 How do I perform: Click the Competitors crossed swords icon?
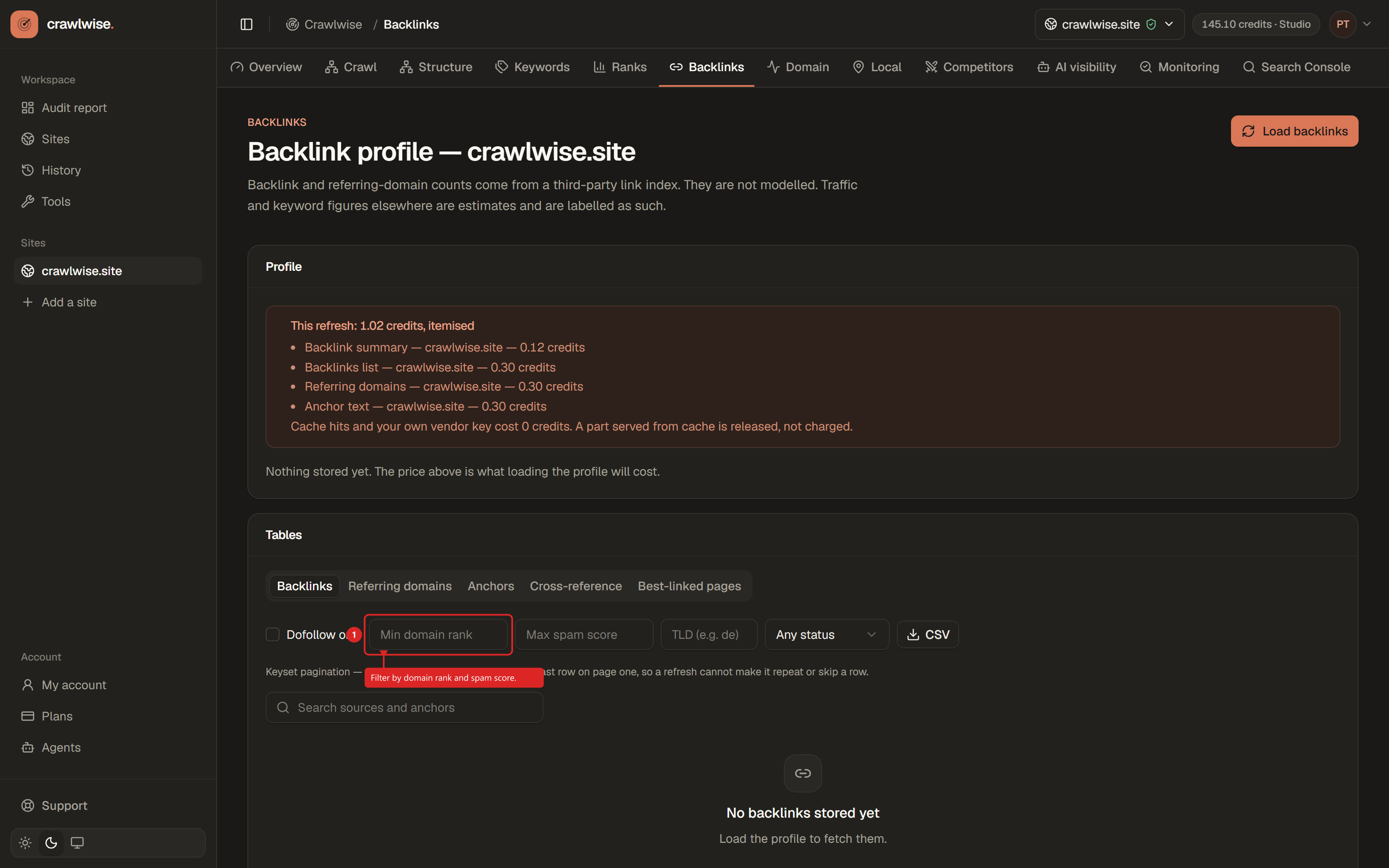931,67
